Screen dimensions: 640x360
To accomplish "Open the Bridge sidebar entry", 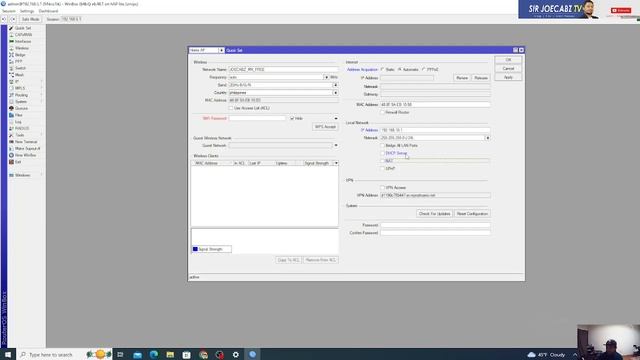I will [x=20, y=55].
